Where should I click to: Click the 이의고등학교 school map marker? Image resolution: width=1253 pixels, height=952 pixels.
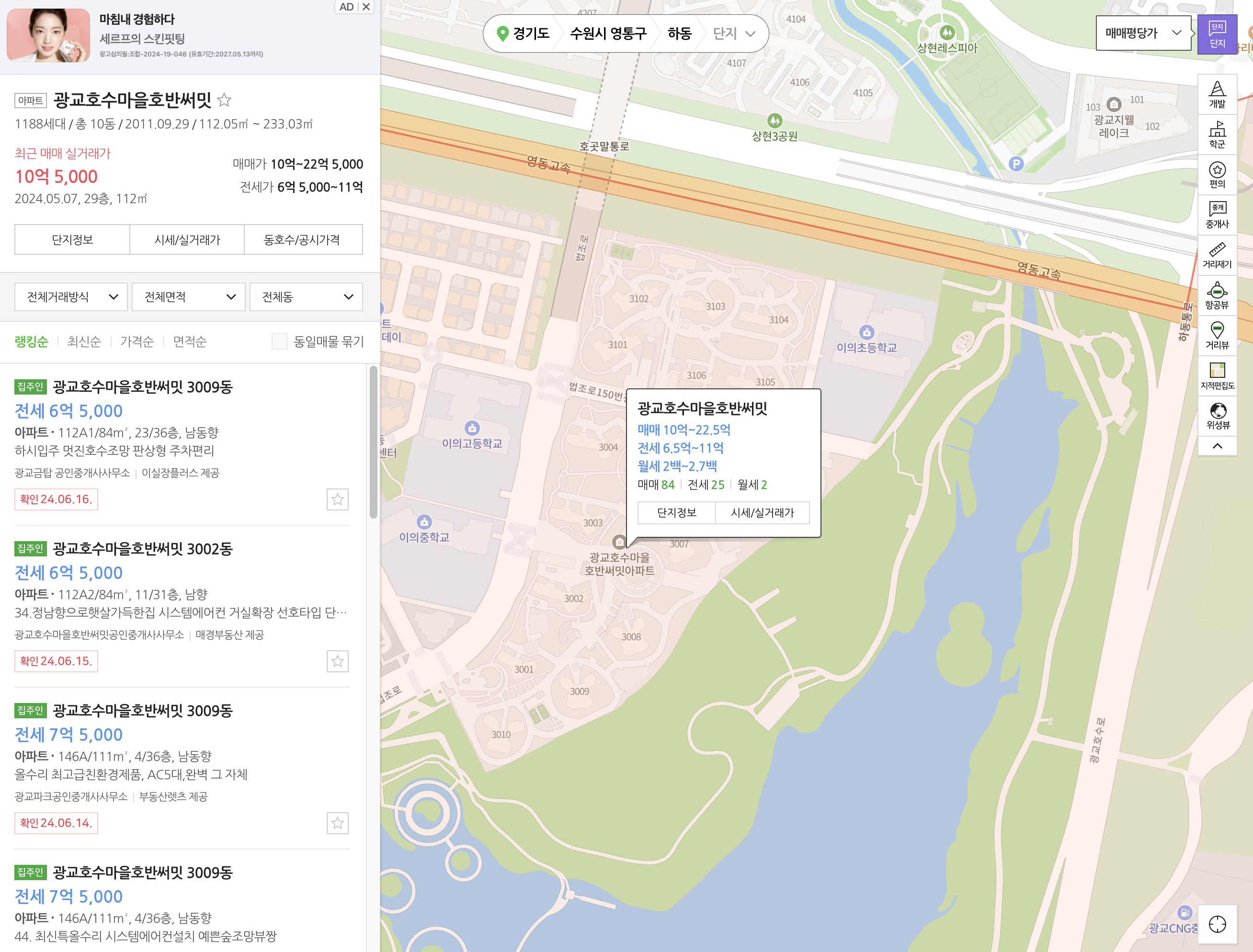tap(472, 428)
